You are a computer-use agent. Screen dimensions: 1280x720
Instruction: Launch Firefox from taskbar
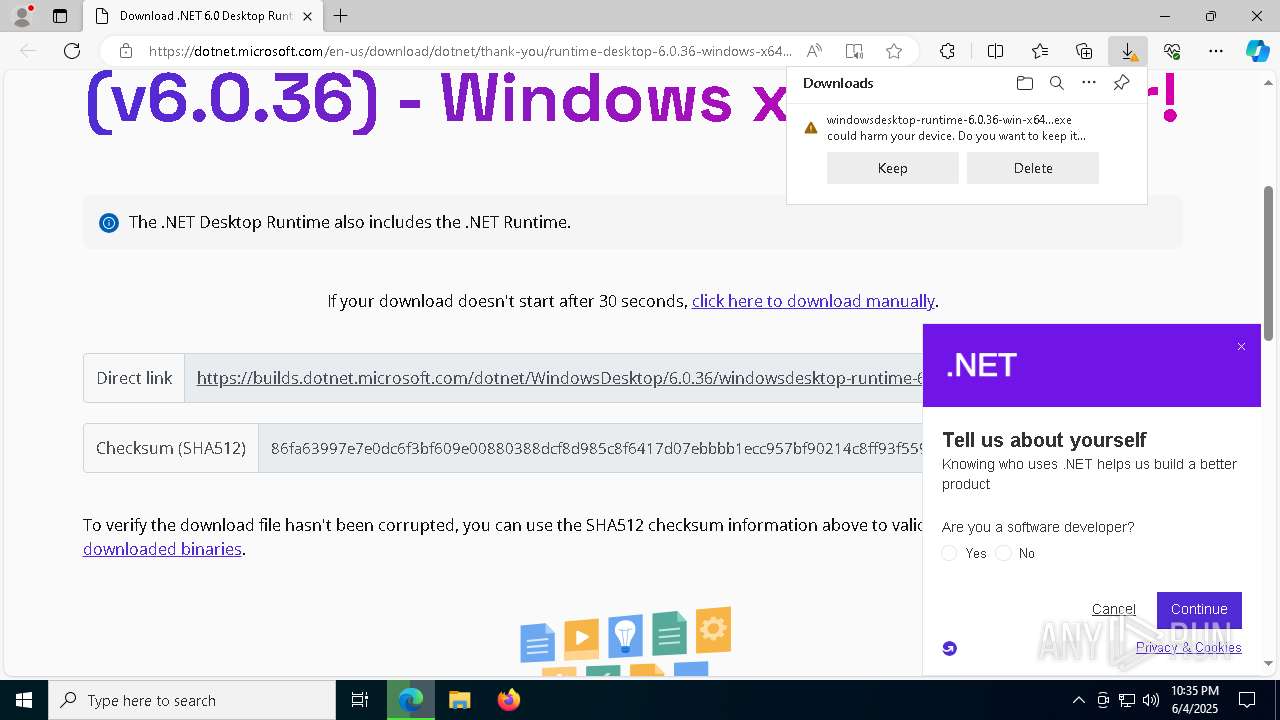pos(509,700)
